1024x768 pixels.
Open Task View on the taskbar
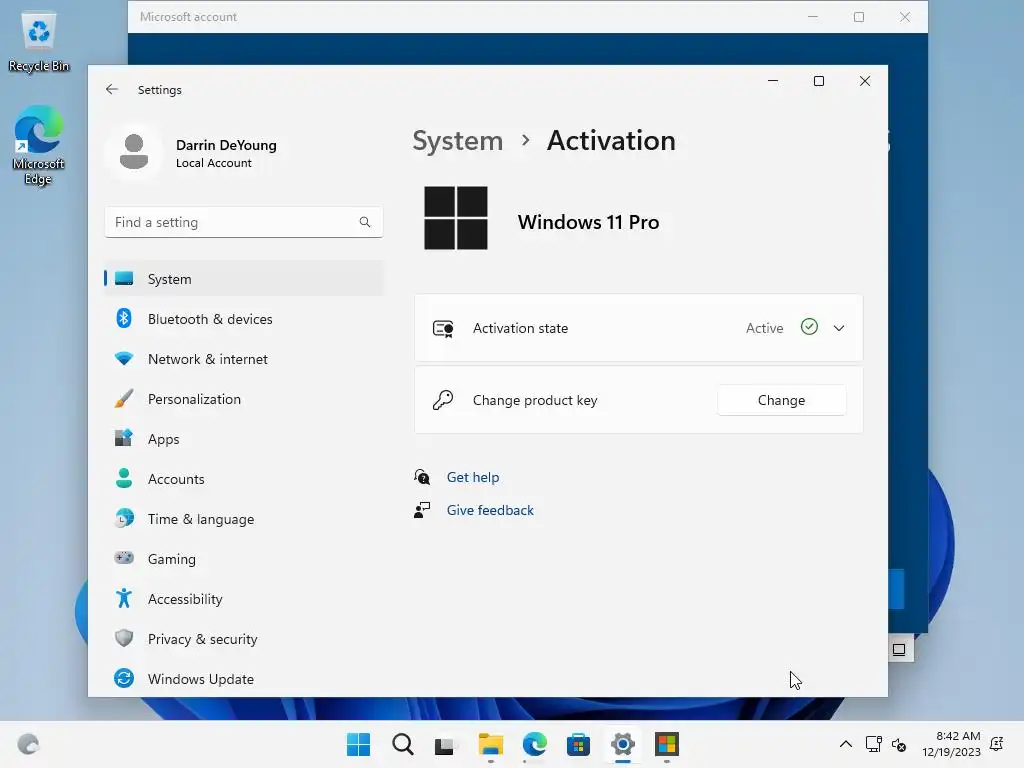[445, 744]
